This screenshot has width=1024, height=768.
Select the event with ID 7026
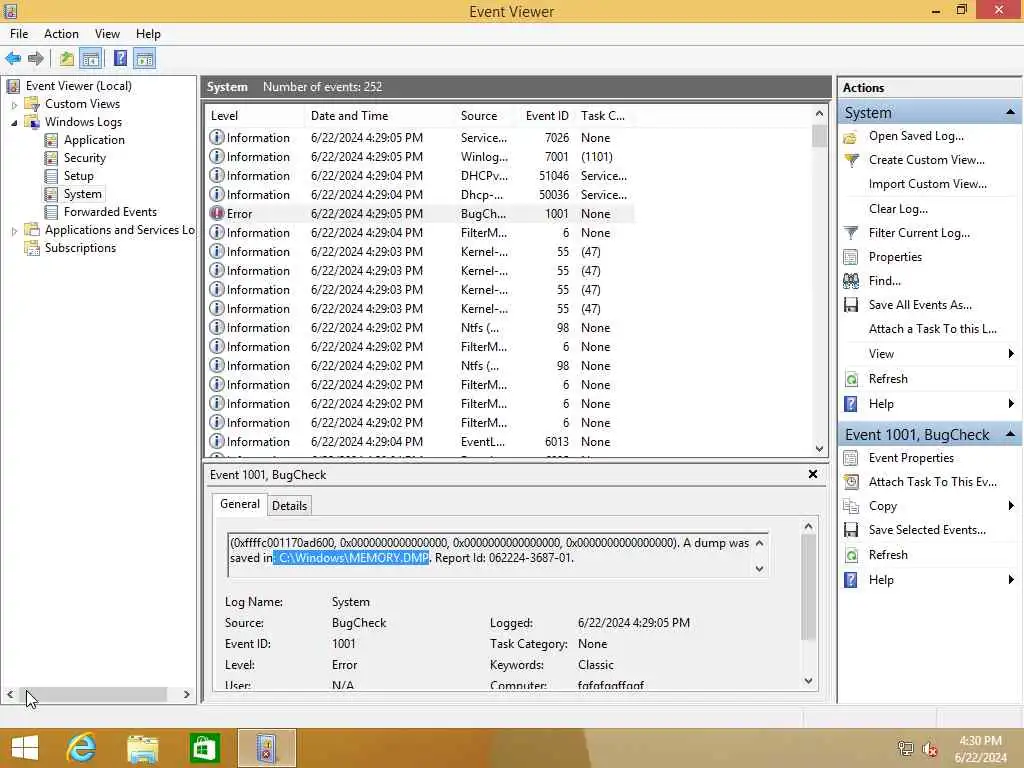point(418,138)
